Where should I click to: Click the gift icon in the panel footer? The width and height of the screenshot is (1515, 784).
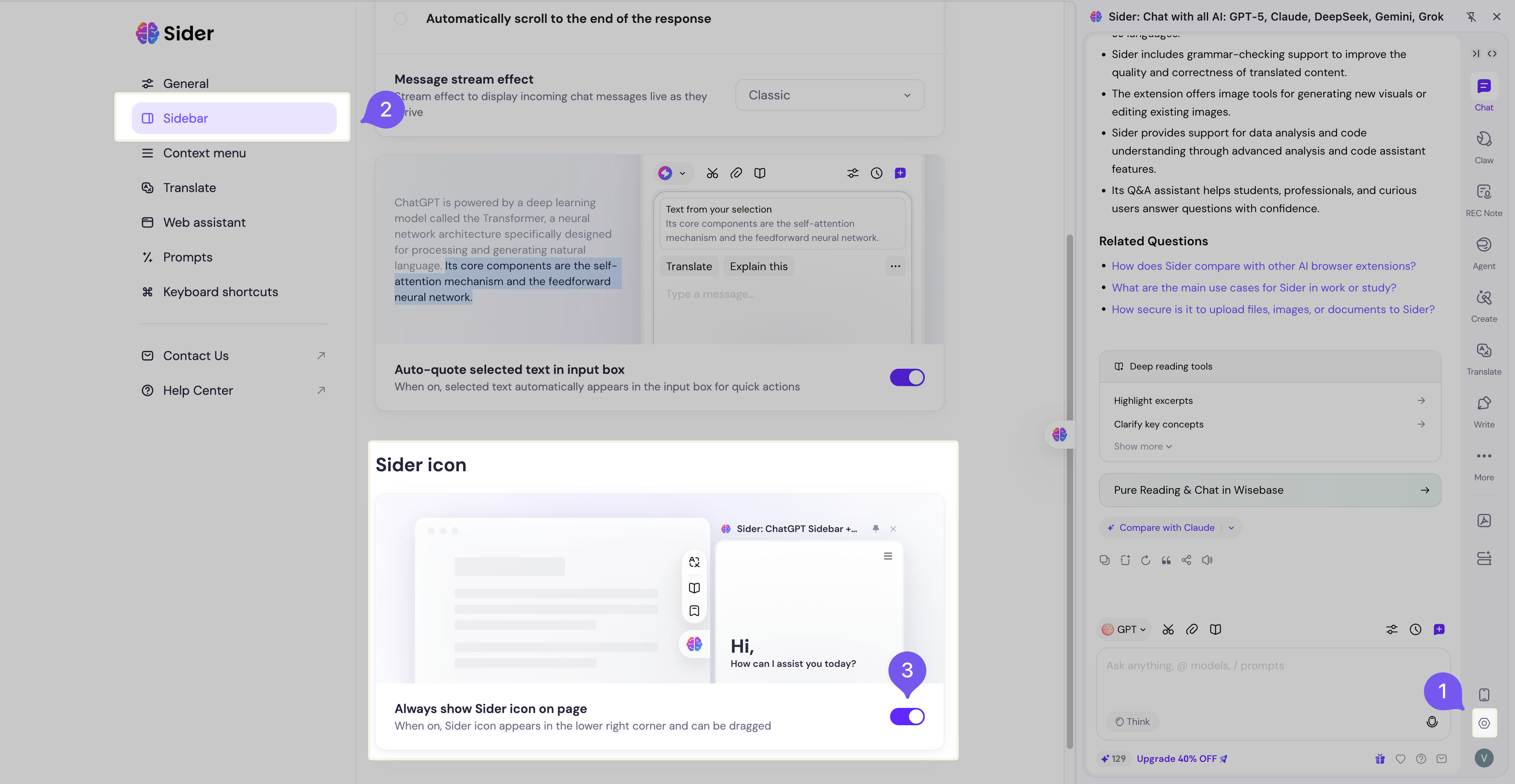[x=1380, y=759]
